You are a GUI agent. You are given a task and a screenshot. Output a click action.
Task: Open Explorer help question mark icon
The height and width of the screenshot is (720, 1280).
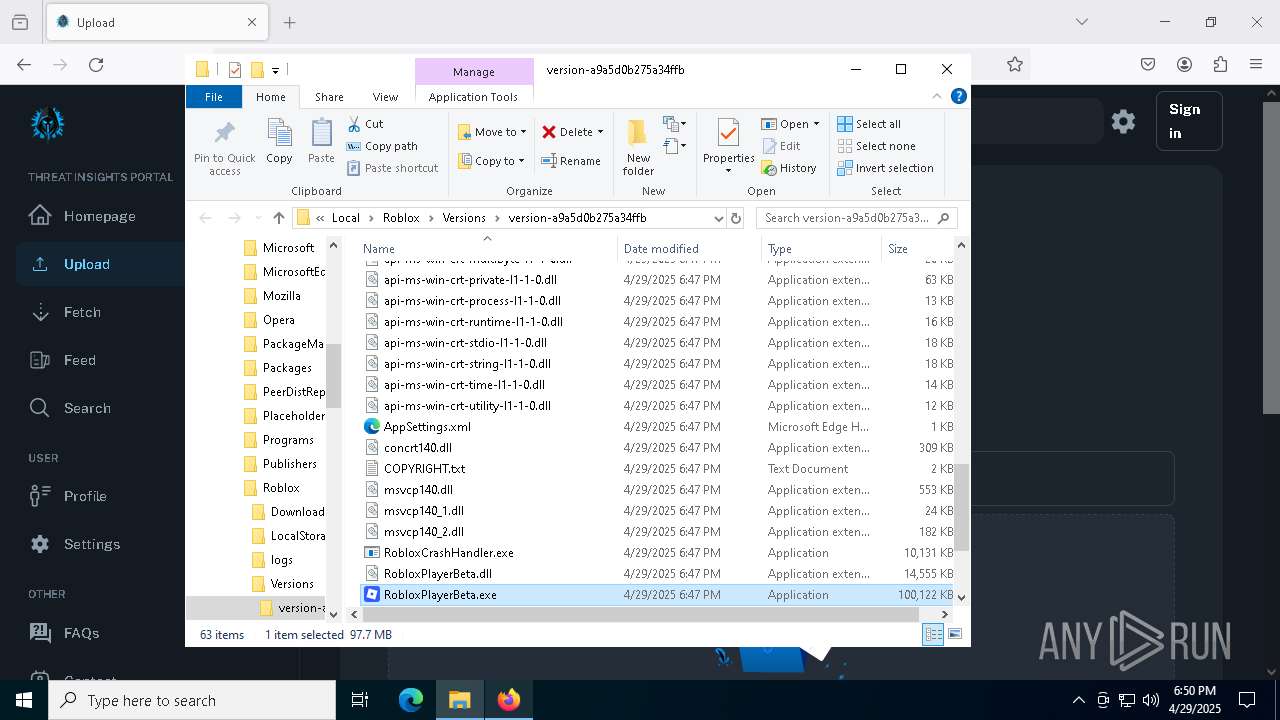tap(958, 97)
